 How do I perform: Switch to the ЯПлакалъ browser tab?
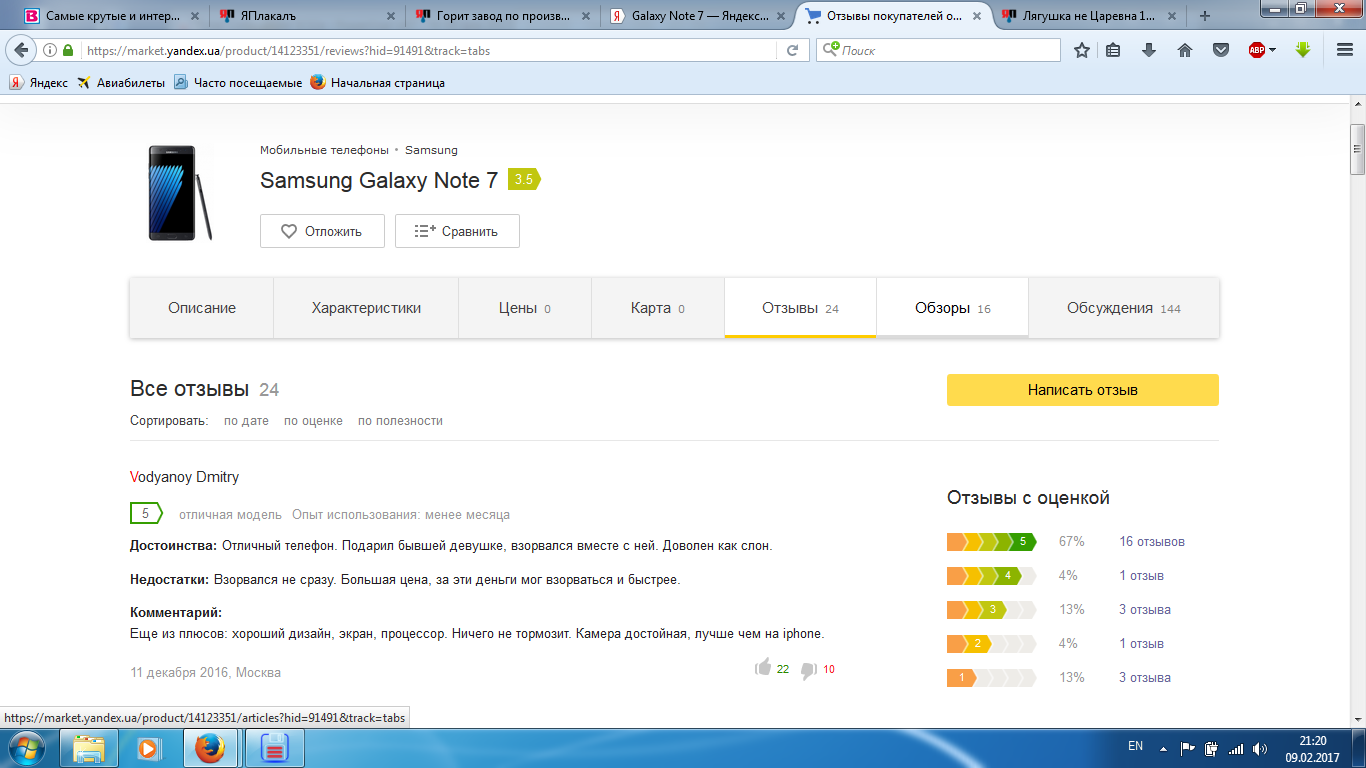point(307,16)
